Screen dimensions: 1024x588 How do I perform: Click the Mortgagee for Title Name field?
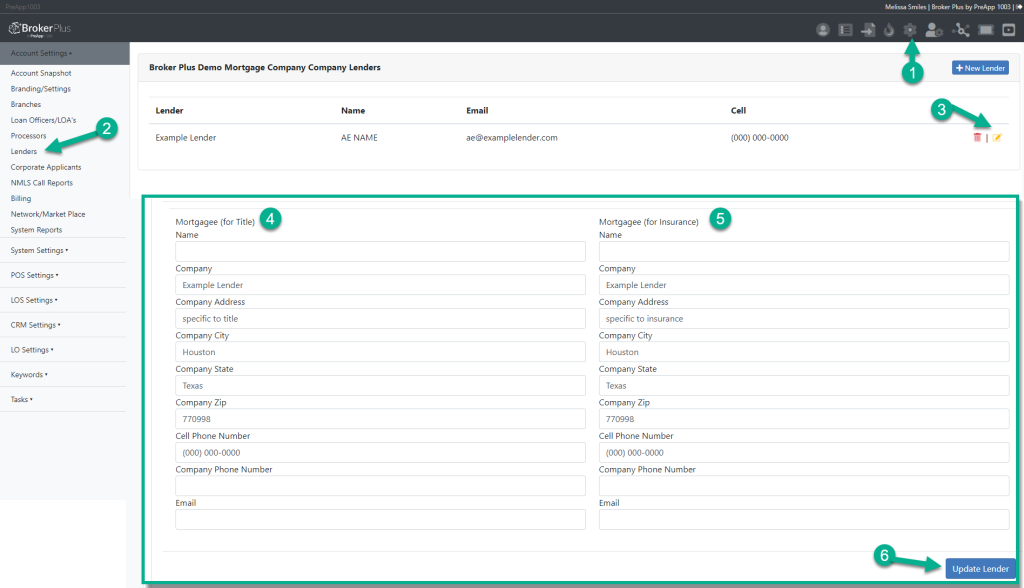pyautogui.click(x=380, y=251)
